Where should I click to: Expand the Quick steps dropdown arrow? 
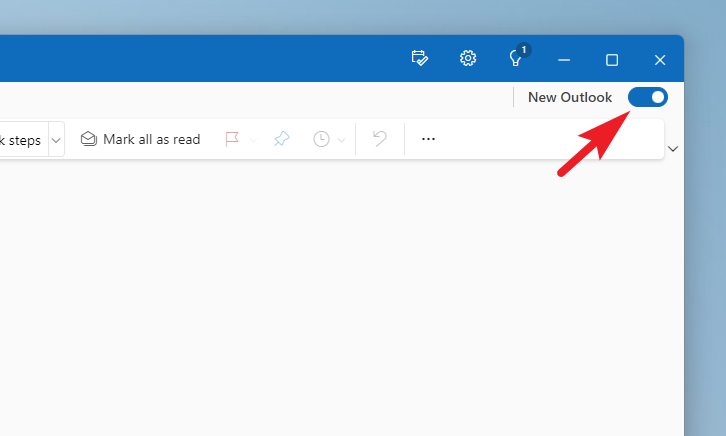tap(56, 140)
